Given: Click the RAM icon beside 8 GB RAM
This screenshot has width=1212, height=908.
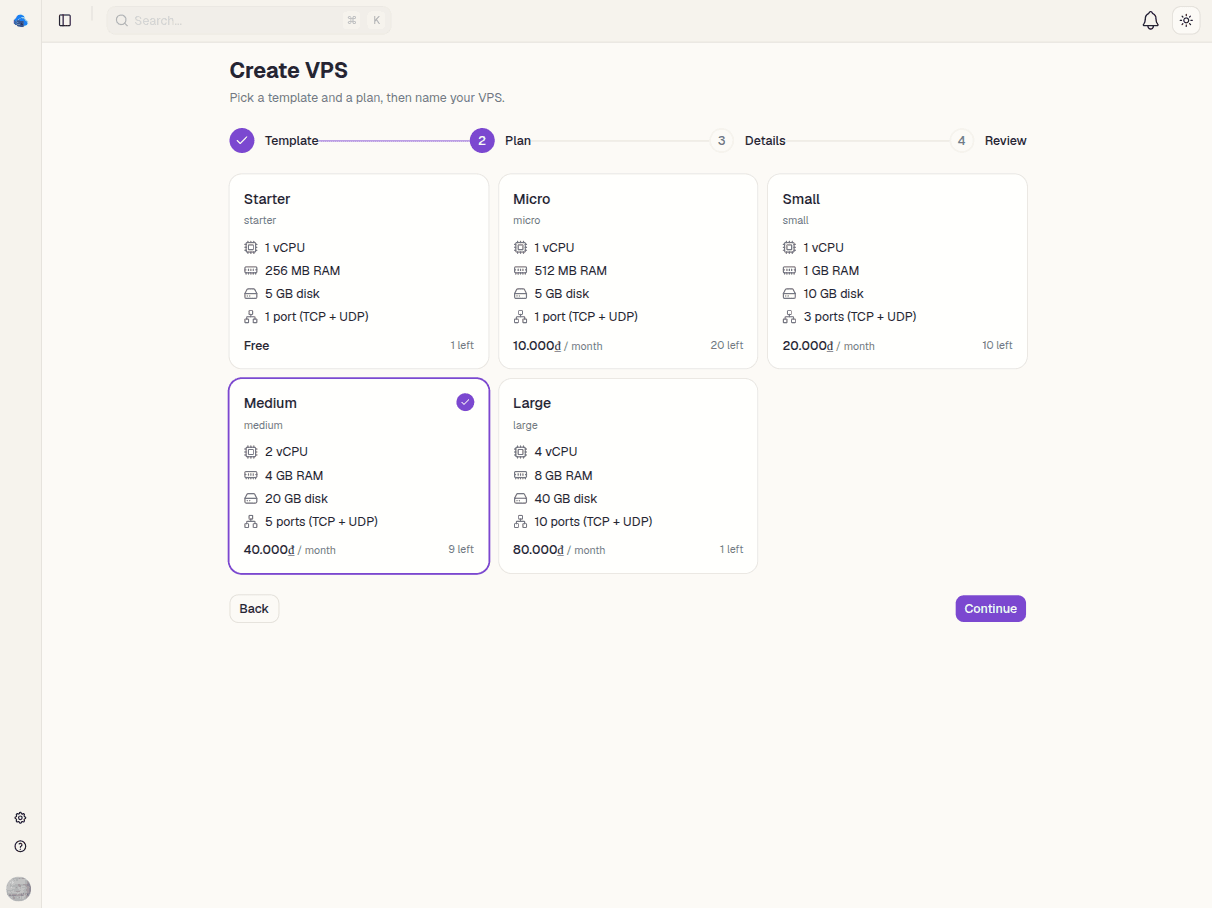Looking at the screenshot, I should tap(520, 476).
